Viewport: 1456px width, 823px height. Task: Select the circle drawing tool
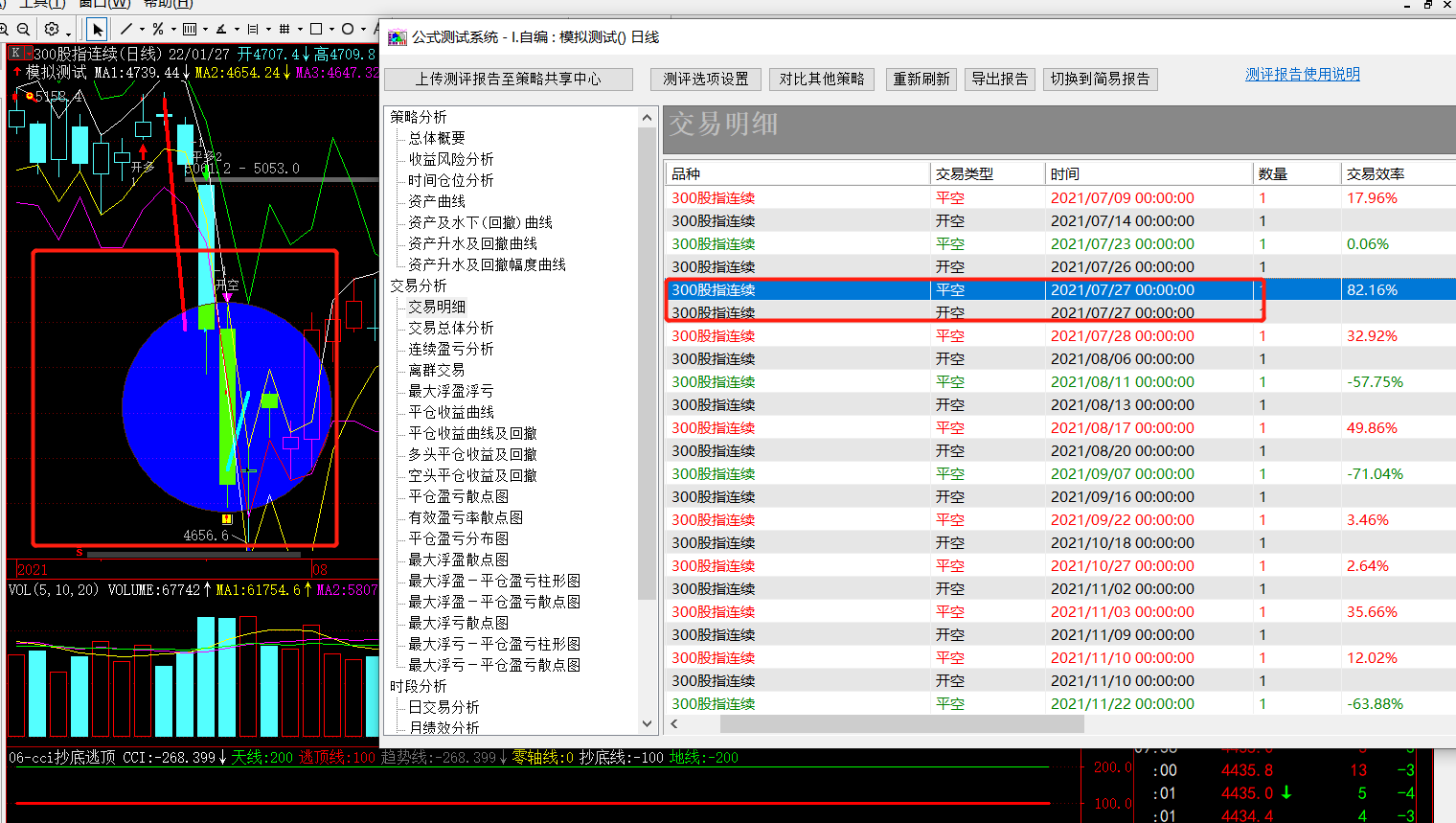pos(348,29)
